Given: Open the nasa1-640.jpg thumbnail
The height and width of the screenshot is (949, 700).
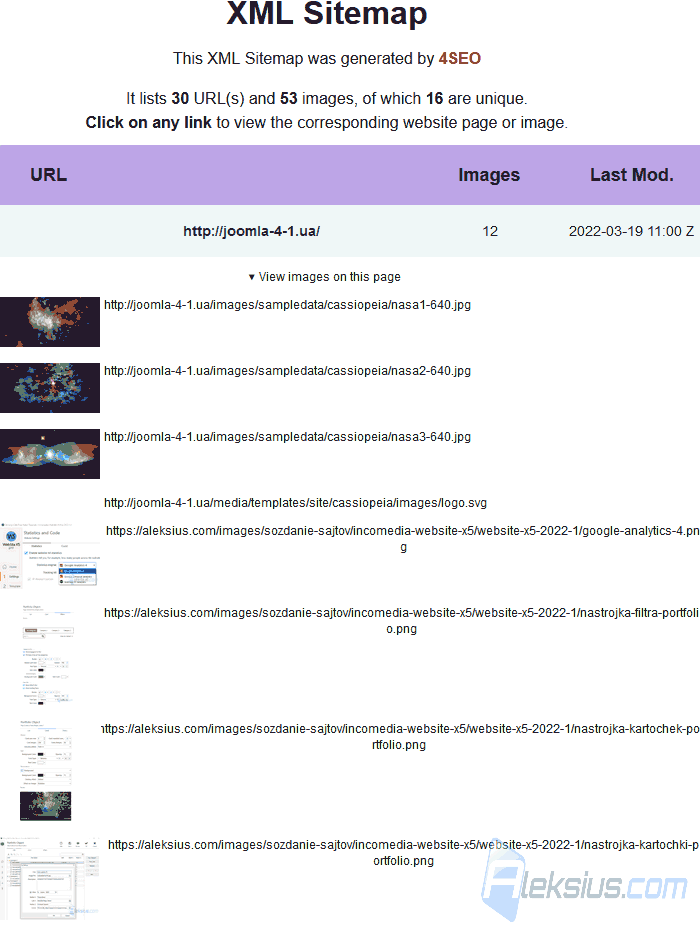Looking at the screenshot, I should pyautogui.click(x=50, y=322).
